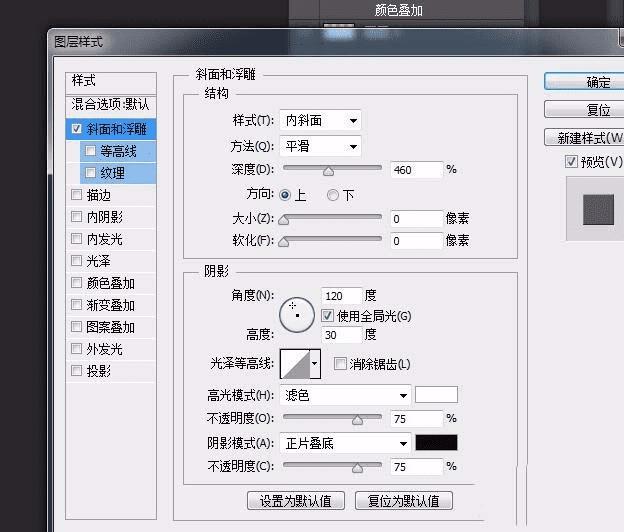Click 设置为默认值 button
The width and height of the screenshot is (624, 532).
296,501
